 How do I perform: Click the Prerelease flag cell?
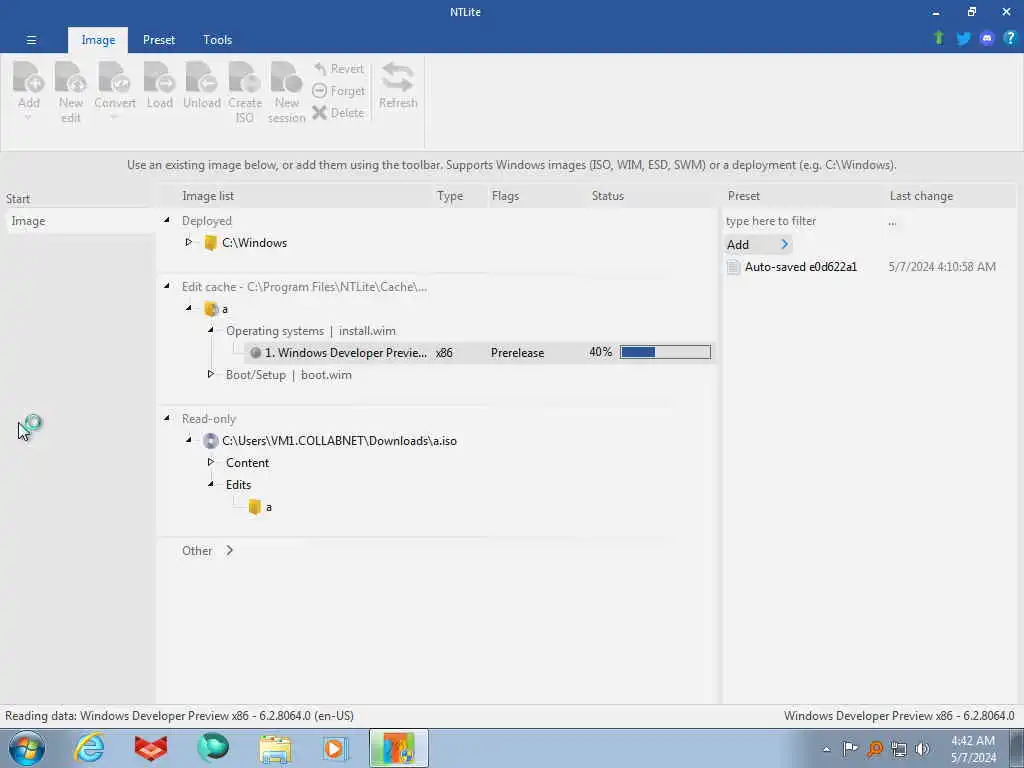coord(517,353)
